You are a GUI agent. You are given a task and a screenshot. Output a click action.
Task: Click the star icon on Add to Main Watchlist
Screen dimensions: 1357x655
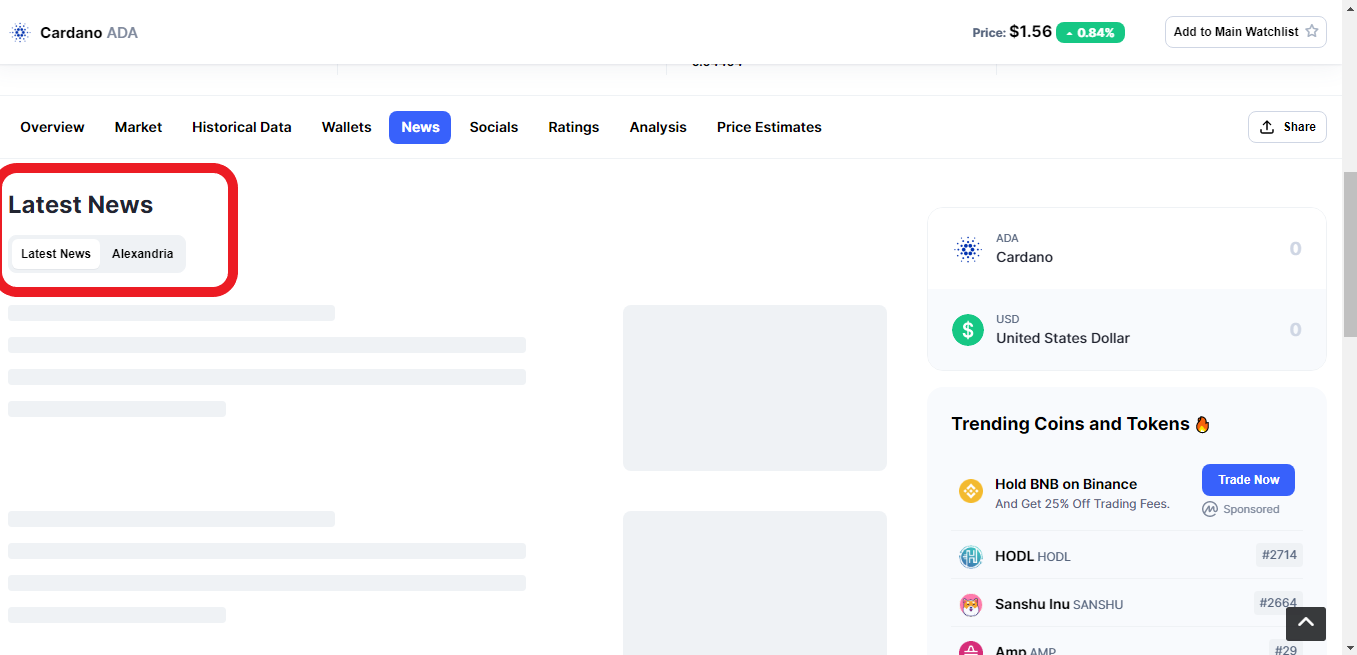pyautogui.click(x=1312, y=31)
